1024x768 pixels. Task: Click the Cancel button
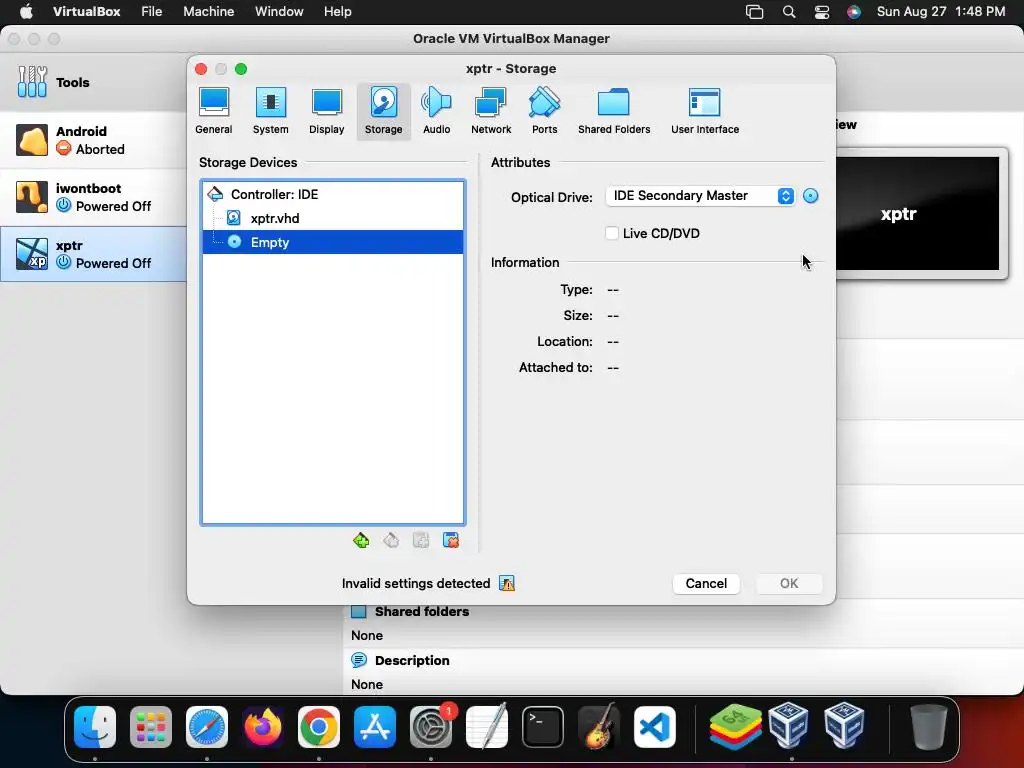click(706, 584)
